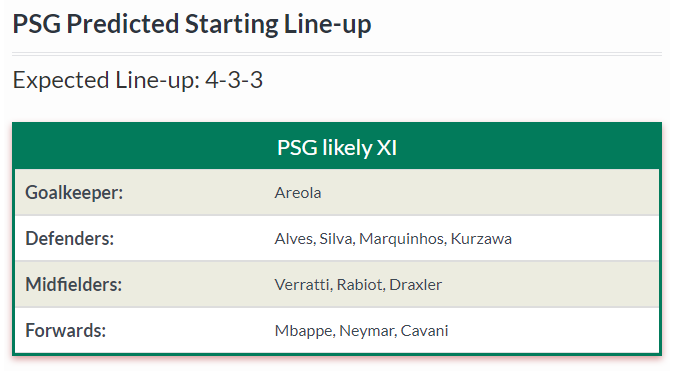Screen dimensions: 678x372
Task: Click the 4-3-3 formation text
Action: [234, 80]
